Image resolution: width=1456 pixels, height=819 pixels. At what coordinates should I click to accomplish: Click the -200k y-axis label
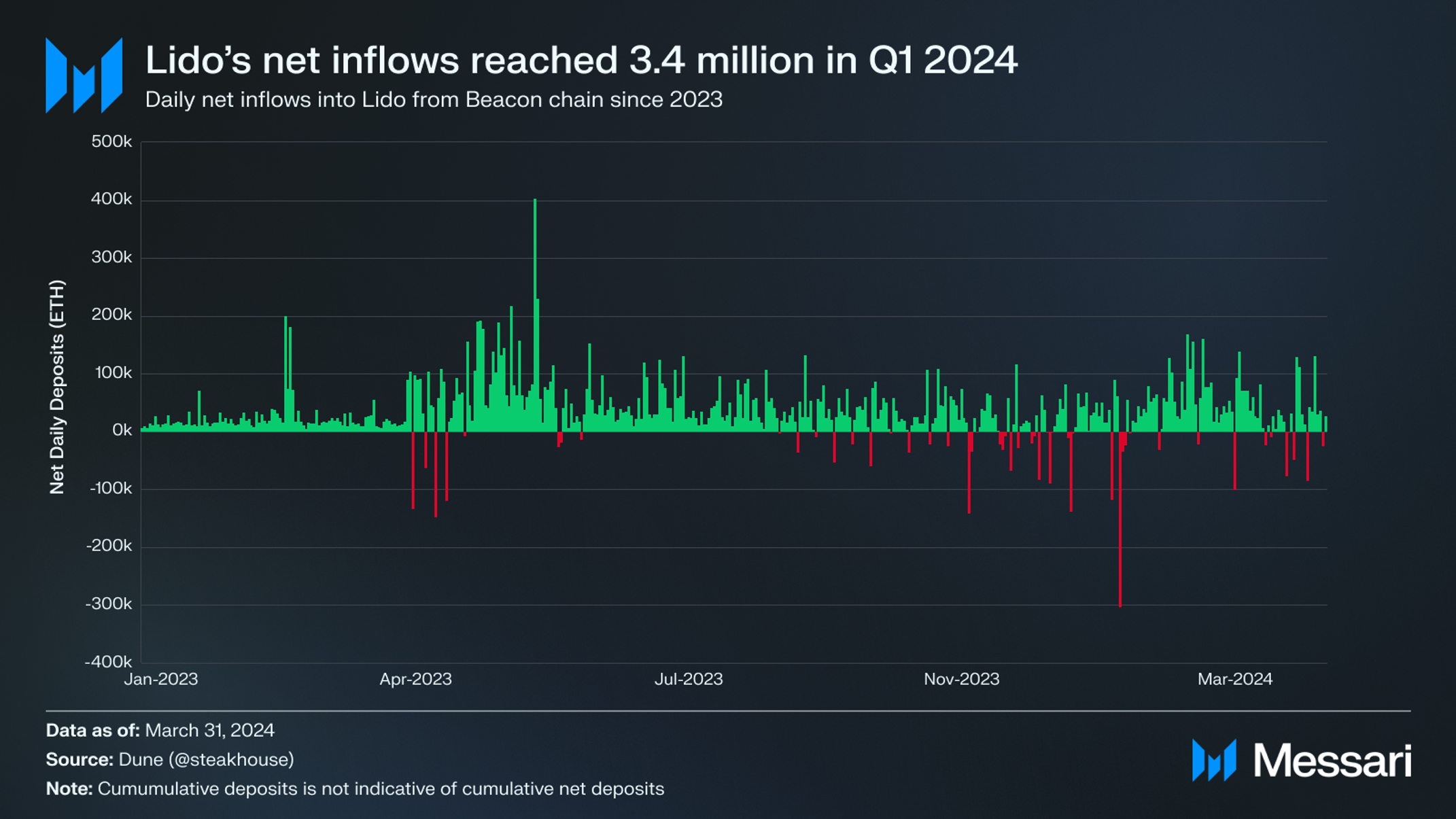[x=109, y=546]
